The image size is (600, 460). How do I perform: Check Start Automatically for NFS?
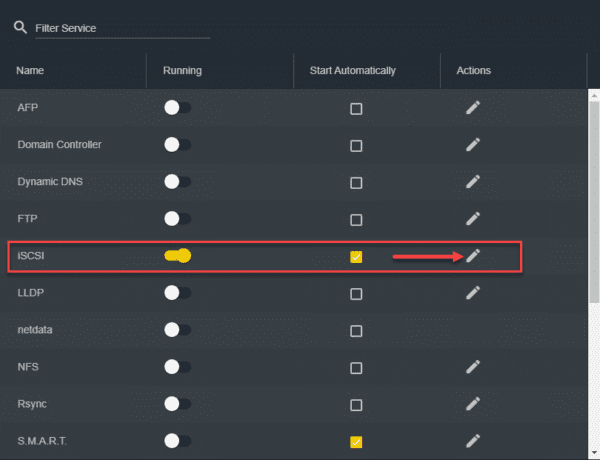(x=356, y=367)
